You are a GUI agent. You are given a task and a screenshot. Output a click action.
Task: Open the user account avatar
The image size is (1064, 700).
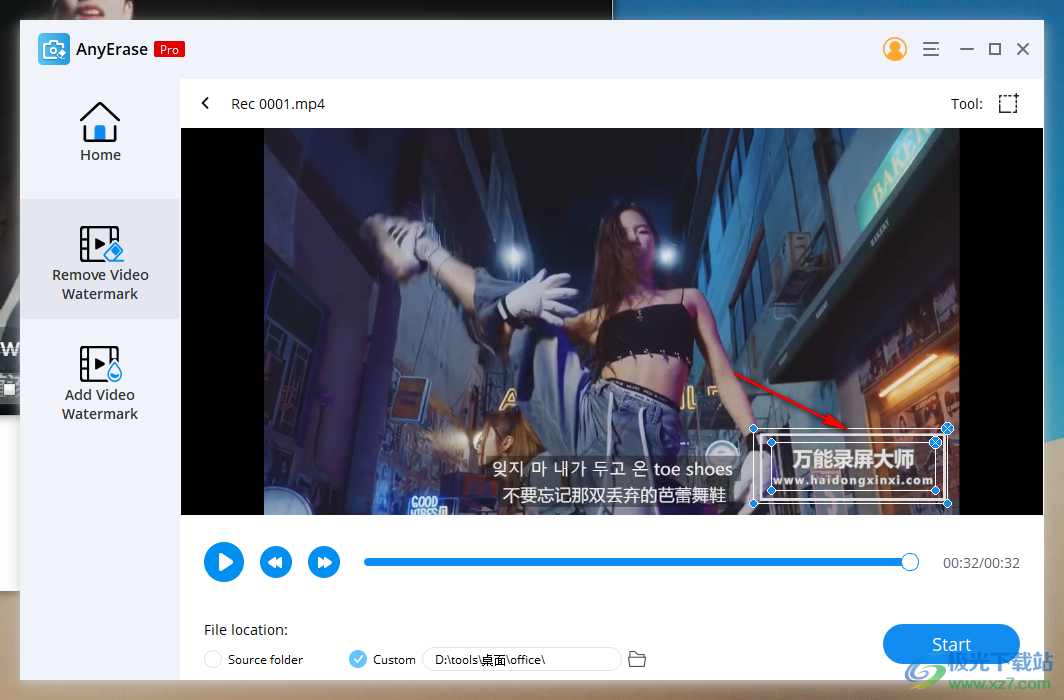[895, 48]
